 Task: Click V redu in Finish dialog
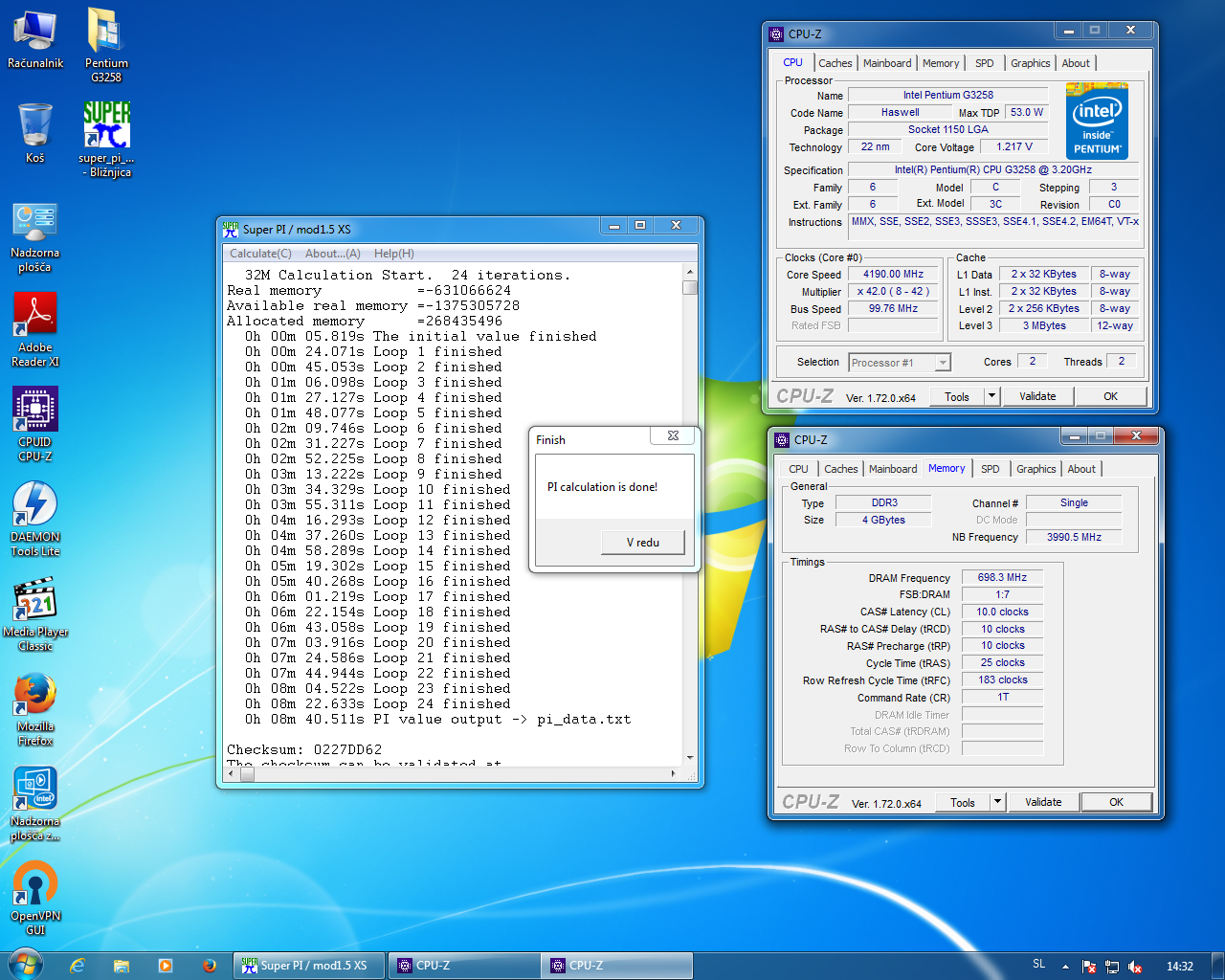(x=643, y=543)
